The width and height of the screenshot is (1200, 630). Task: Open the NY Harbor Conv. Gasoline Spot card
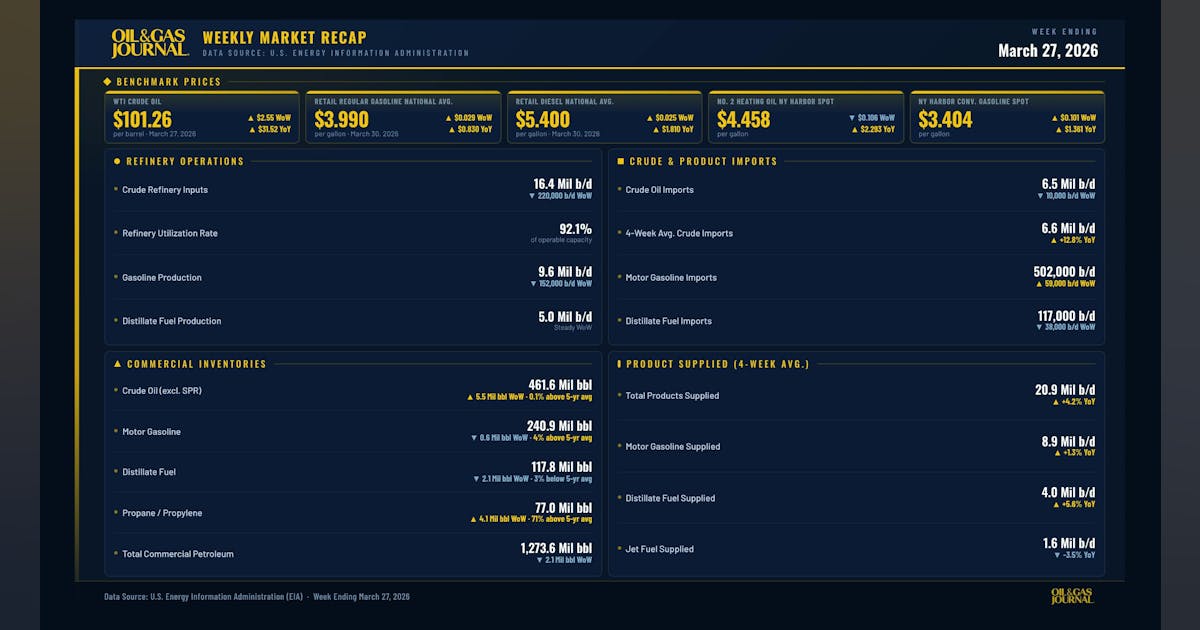(x=1006, y=117)
